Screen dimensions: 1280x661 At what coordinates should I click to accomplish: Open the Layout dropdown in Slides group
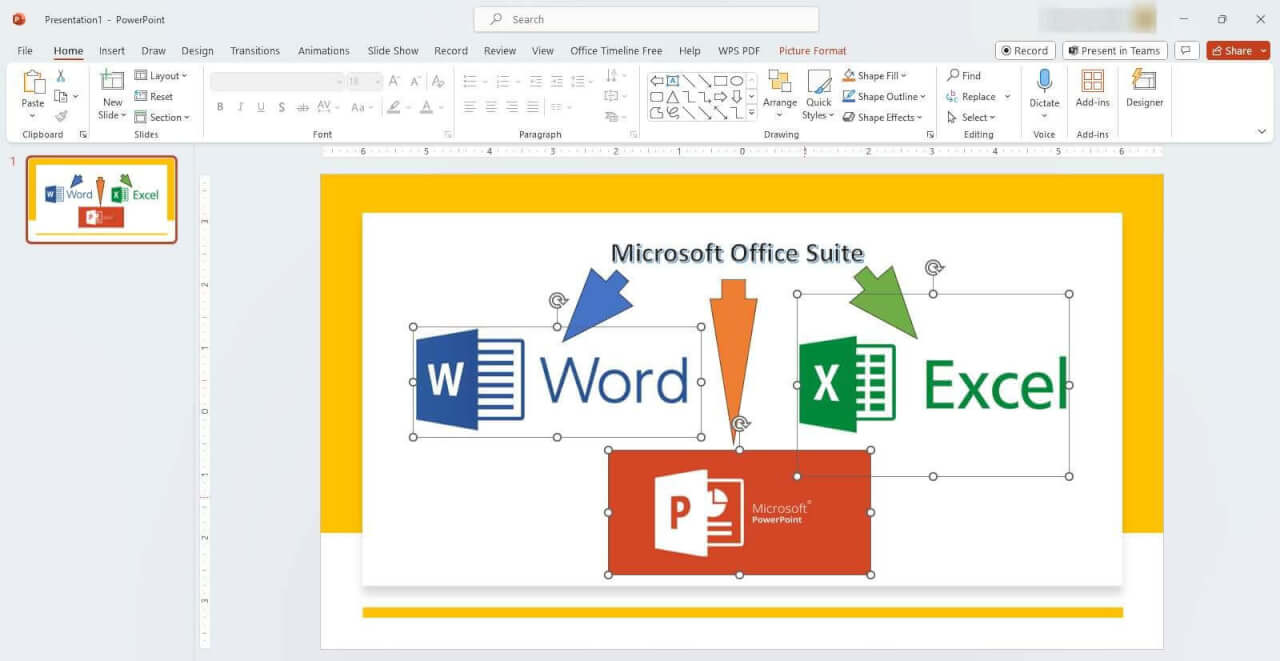point(161,76)
